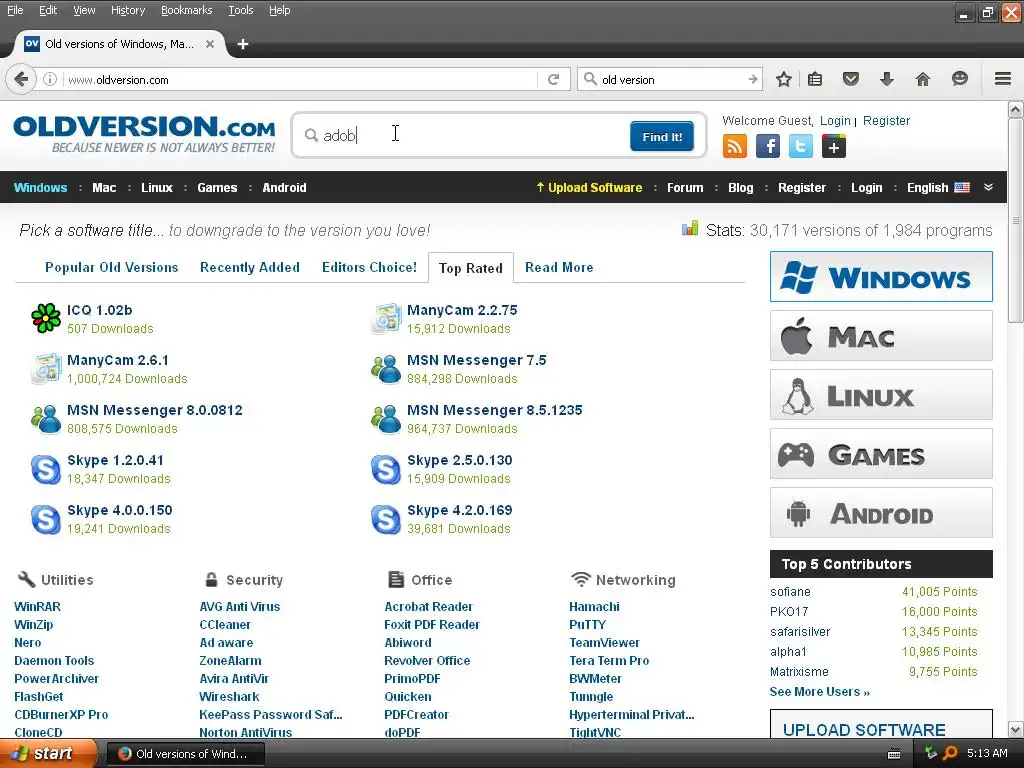Select Android in the black nav bar
The height and width of the screenshot is (768, 1024).
click(x=284, y=187)
